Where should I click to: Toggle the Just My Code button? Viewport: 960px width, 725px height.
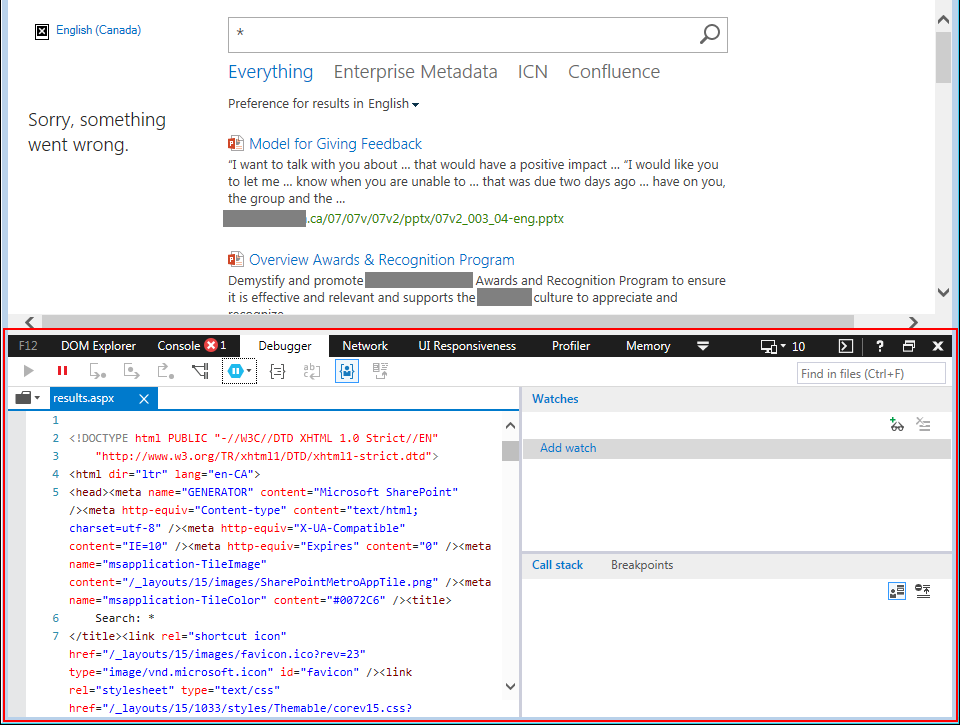(346, 371)
